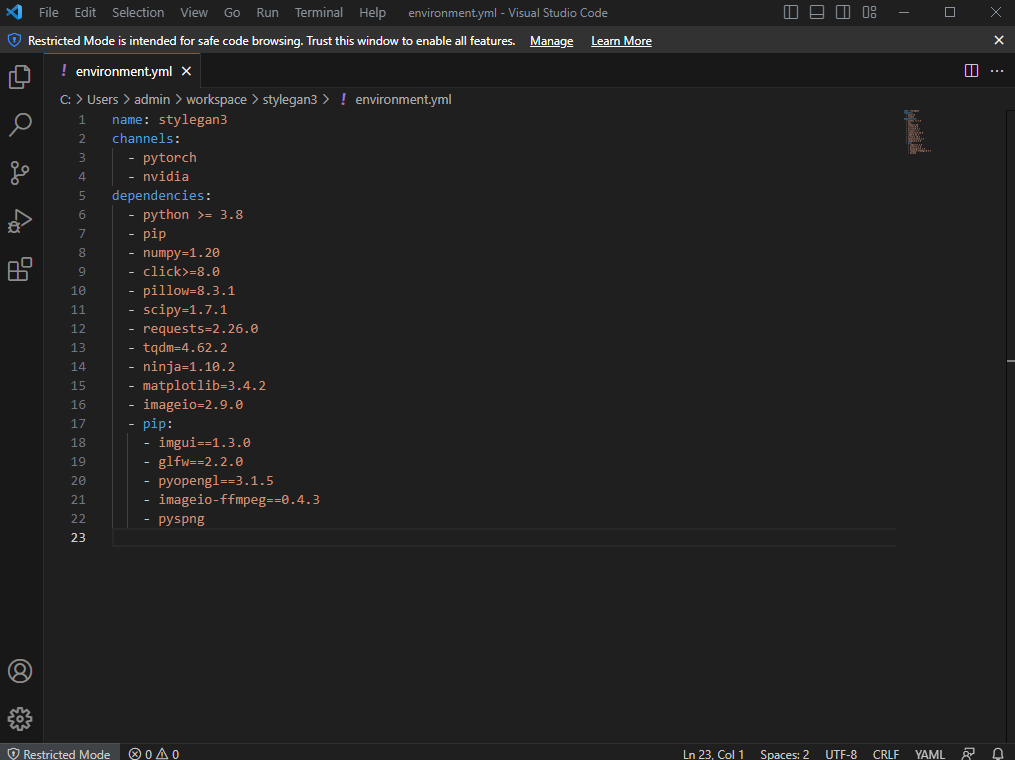This screenshot has height=760, width=1015.
Task: Toggle the primary side bar layout icon
Action: (x=790, y=12)
